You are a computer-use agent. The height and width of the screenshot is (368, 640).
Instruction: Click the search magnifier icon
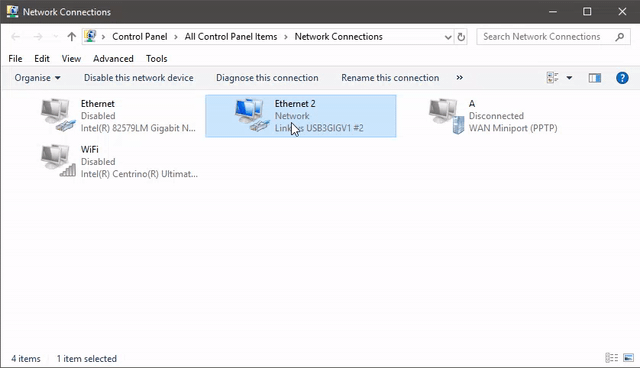point(620,37)
